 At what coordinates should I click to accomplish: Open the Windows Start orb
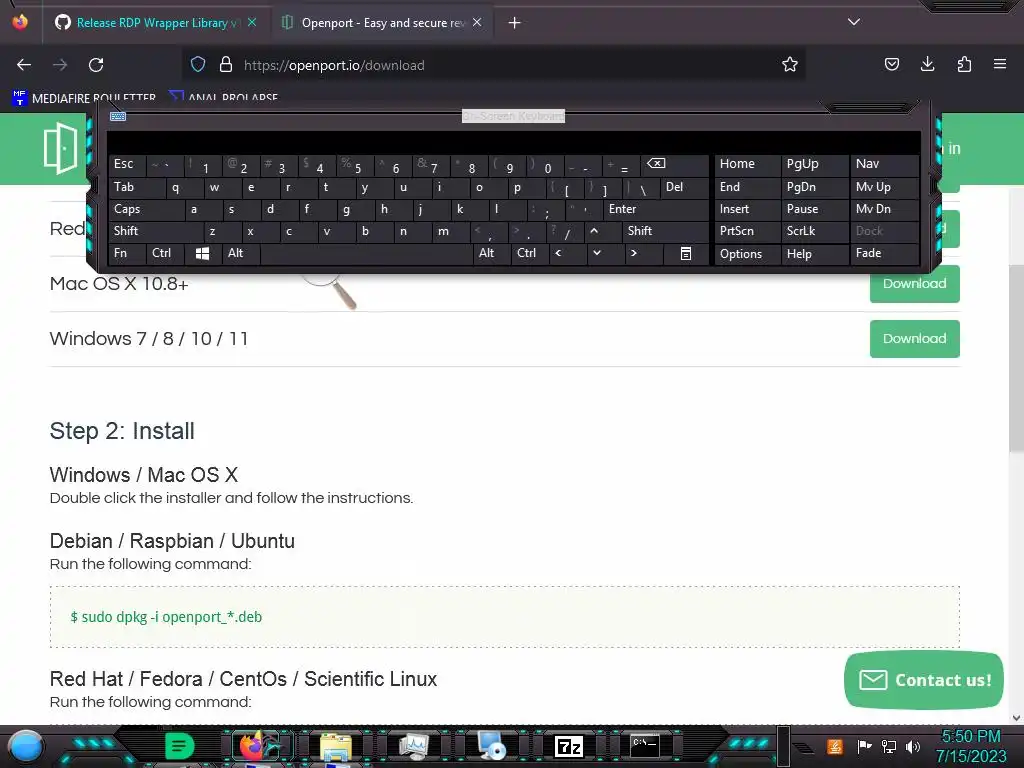point(26,746)
